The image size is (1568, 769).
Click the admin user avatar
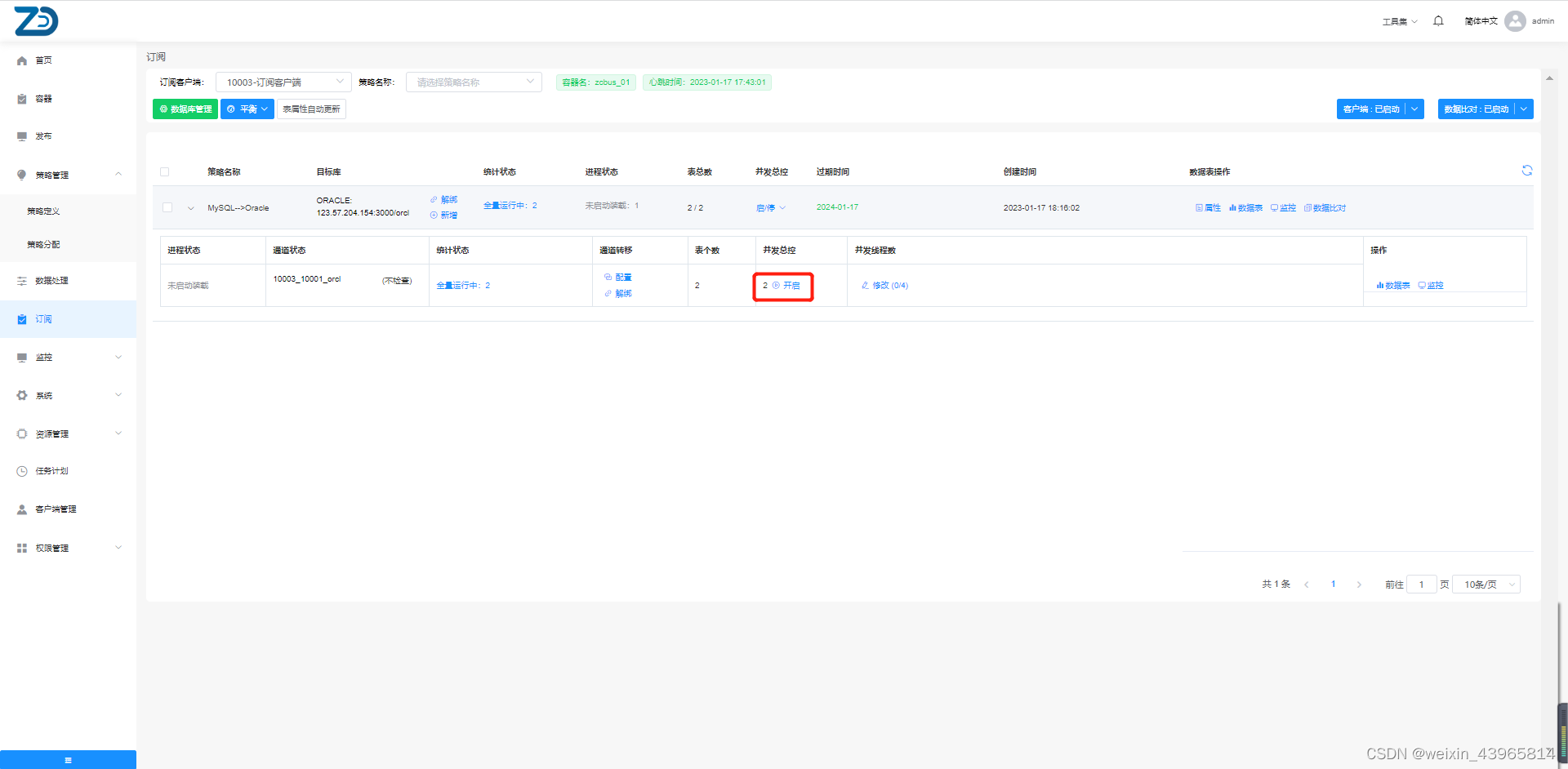[x=1515, y=21]
